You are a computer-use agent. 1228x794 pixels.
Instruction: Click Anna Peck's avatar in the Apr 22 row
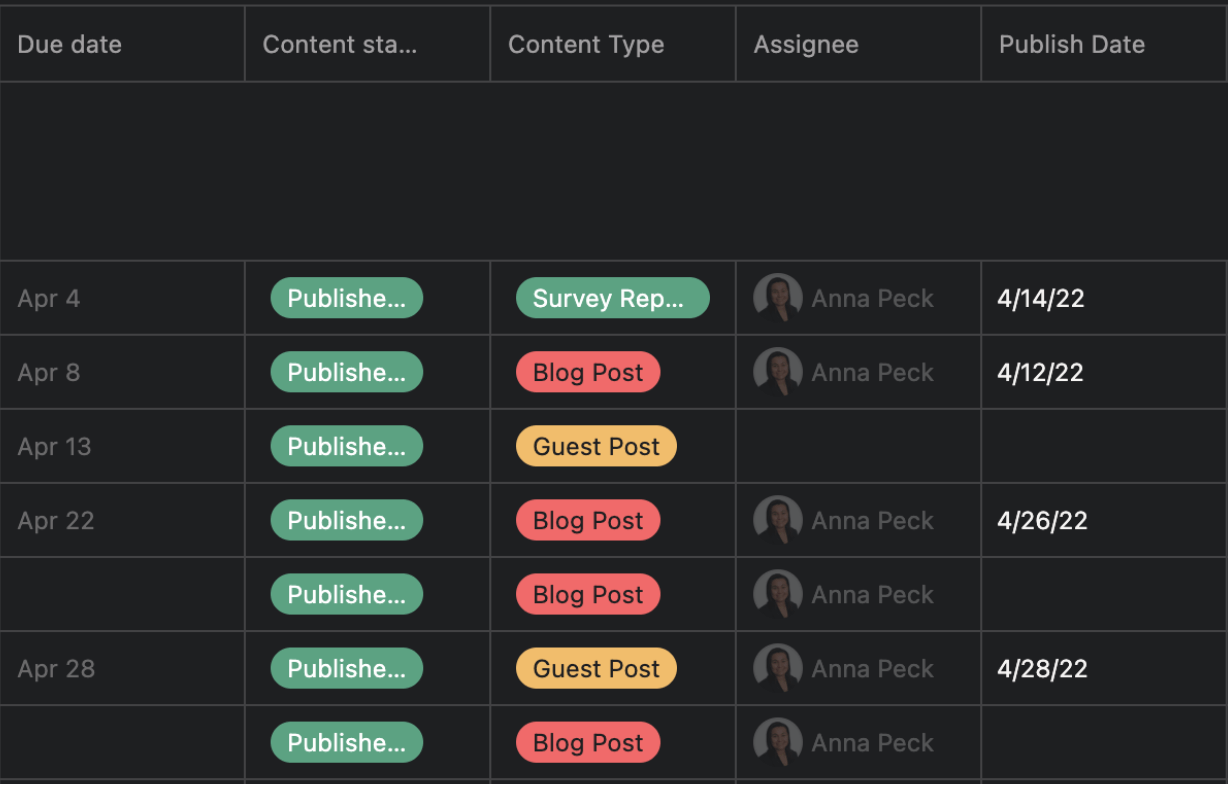[x=777, y=520]
